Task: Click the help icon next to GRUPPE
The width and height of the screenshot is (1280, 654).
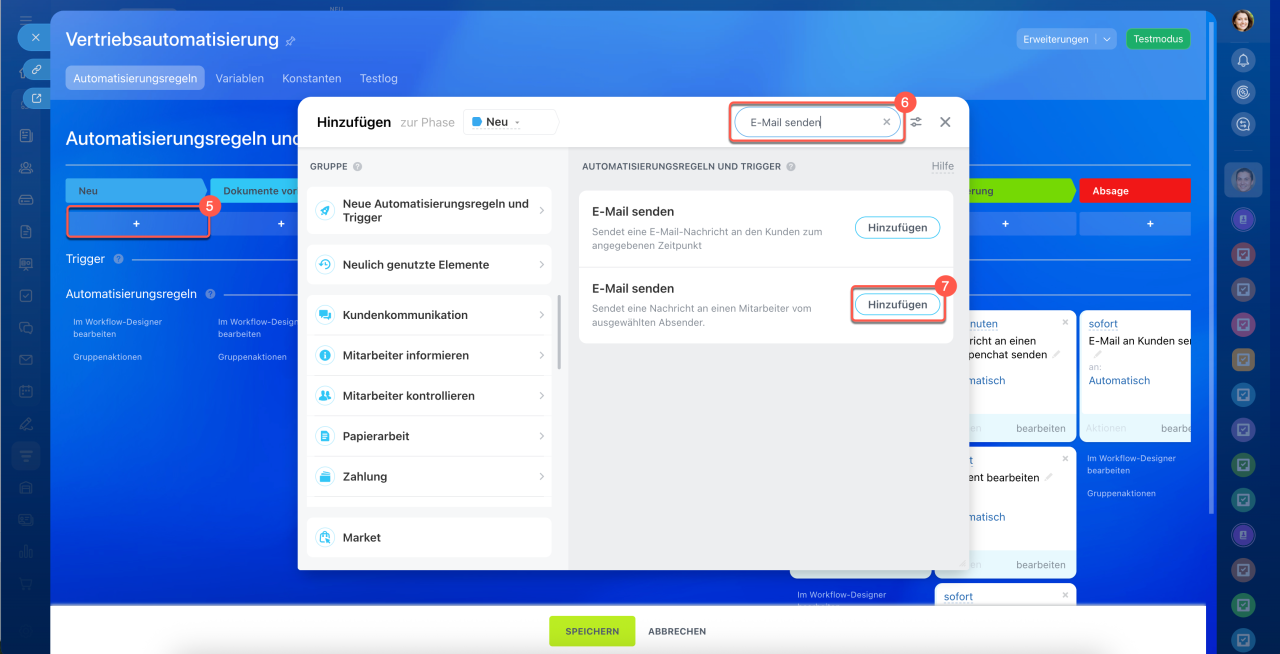Action: pyautogui.click(x=357, y=167)
